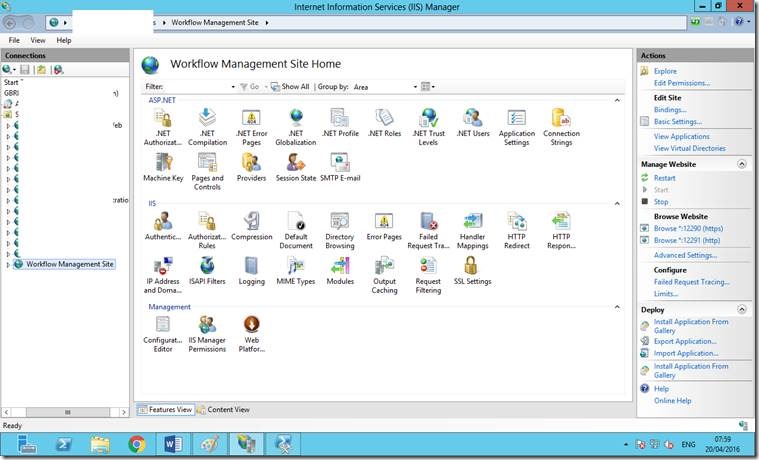Open .NET Trust Levels feature
This screenshot has width=759, height=460.
428,127
